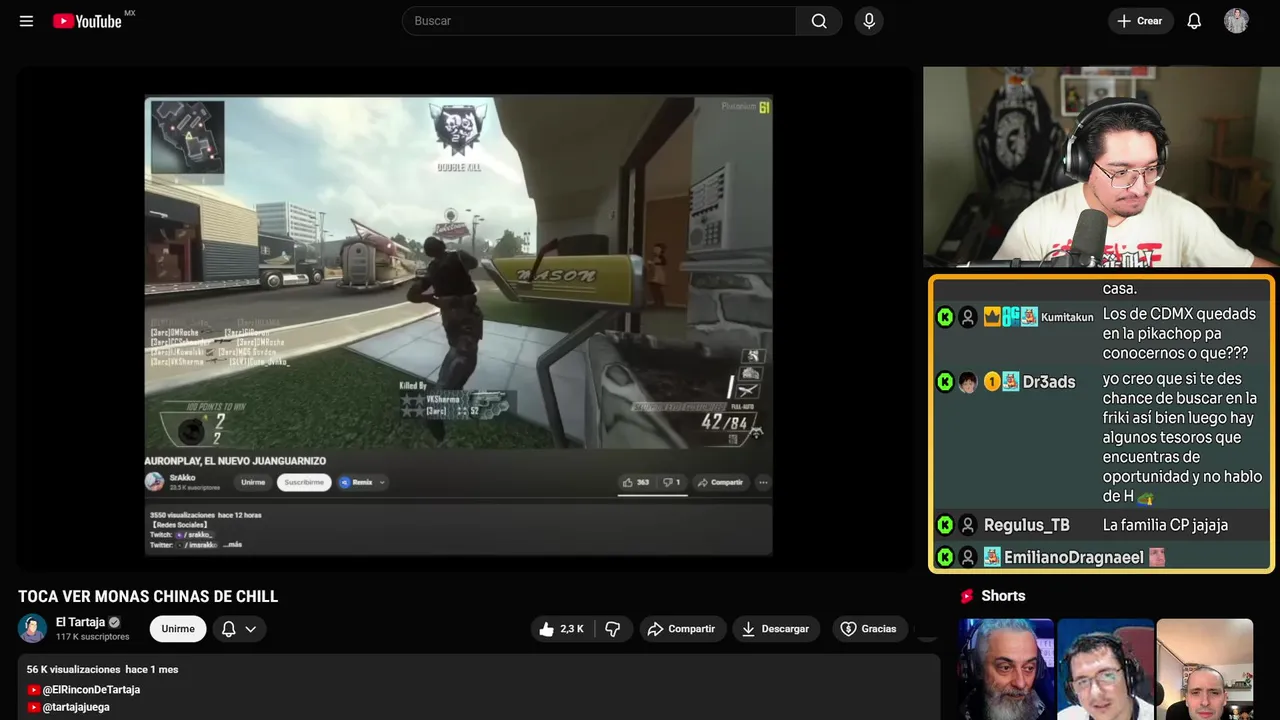This screenshot has width=1280, height=720.
Task: Start voice search with the microphone icon
Action: pos(869,21)
